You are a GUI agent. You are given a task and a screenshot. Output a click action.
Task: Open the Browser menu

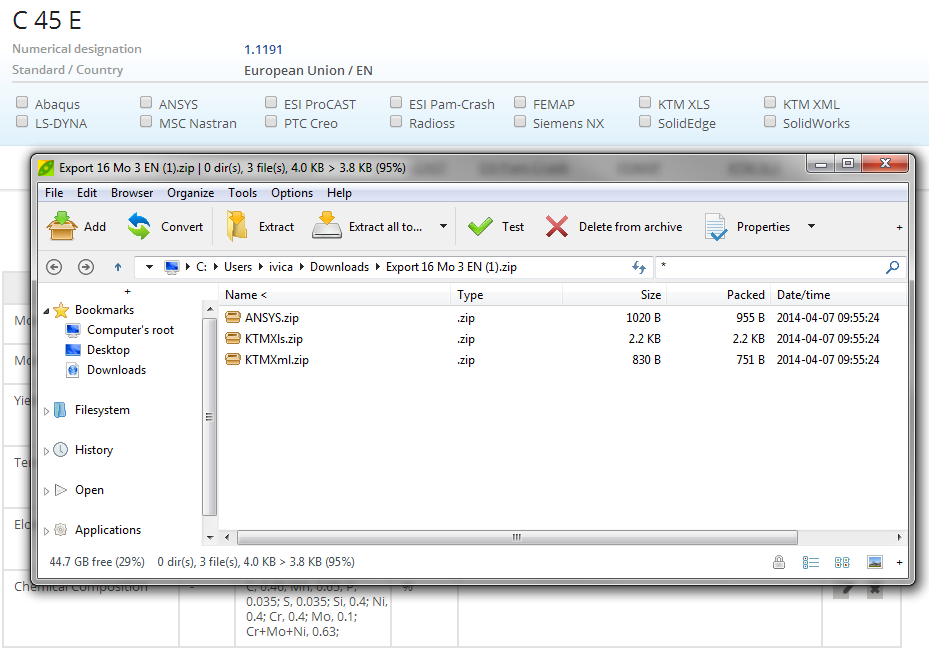(x=132, y=193)
